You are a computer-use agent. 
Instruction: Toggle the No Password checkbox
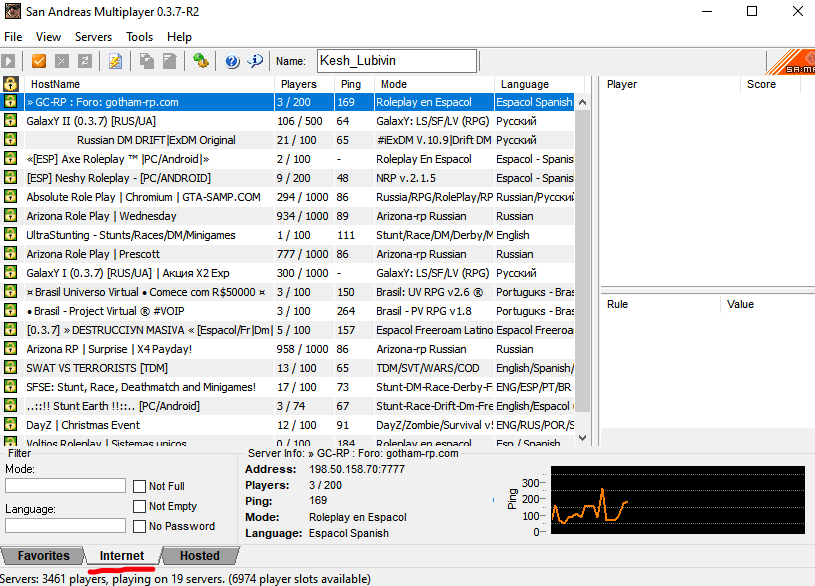point(140,526)
